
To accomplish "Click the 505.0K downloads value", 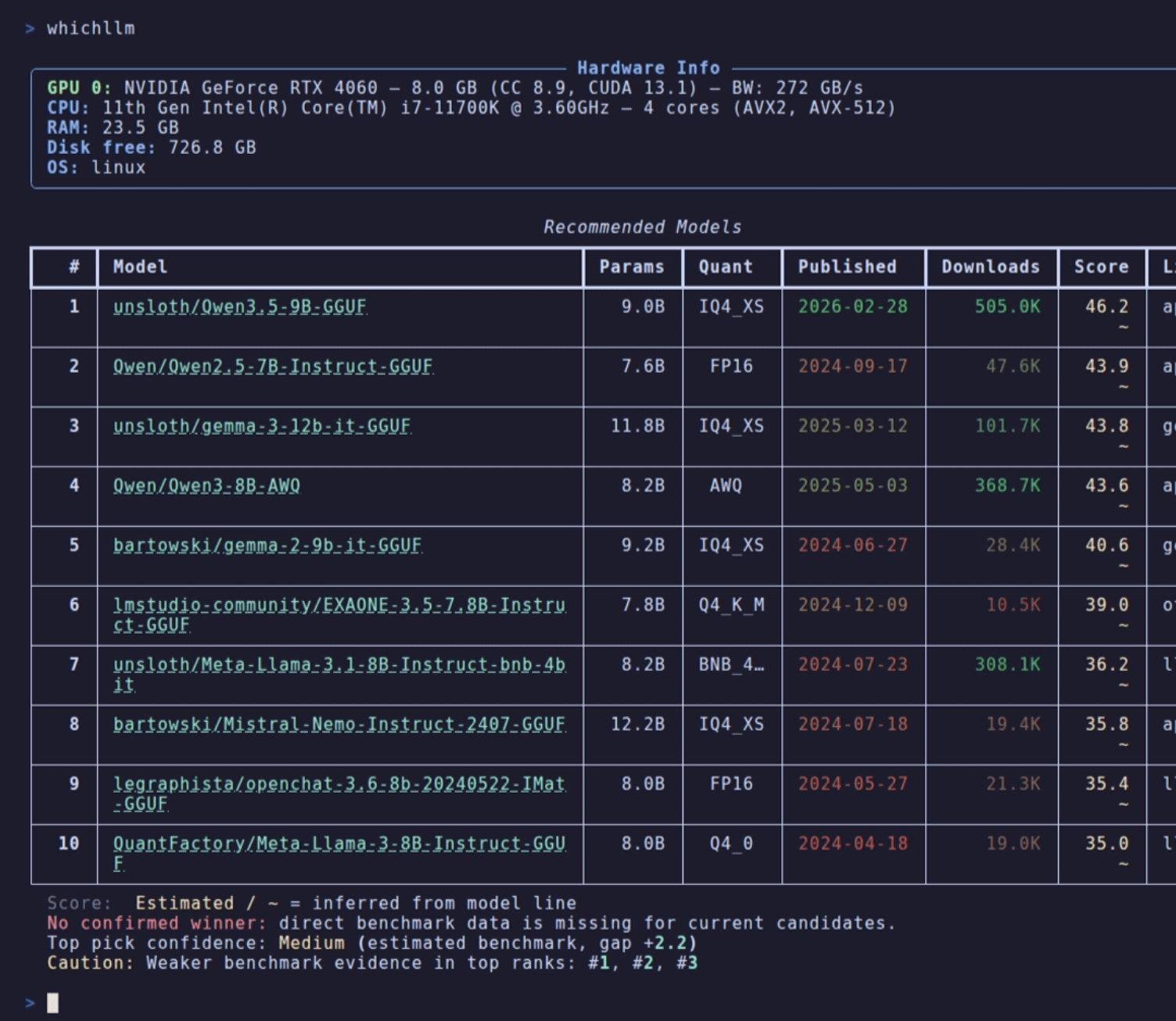I will coord(1008,306).
